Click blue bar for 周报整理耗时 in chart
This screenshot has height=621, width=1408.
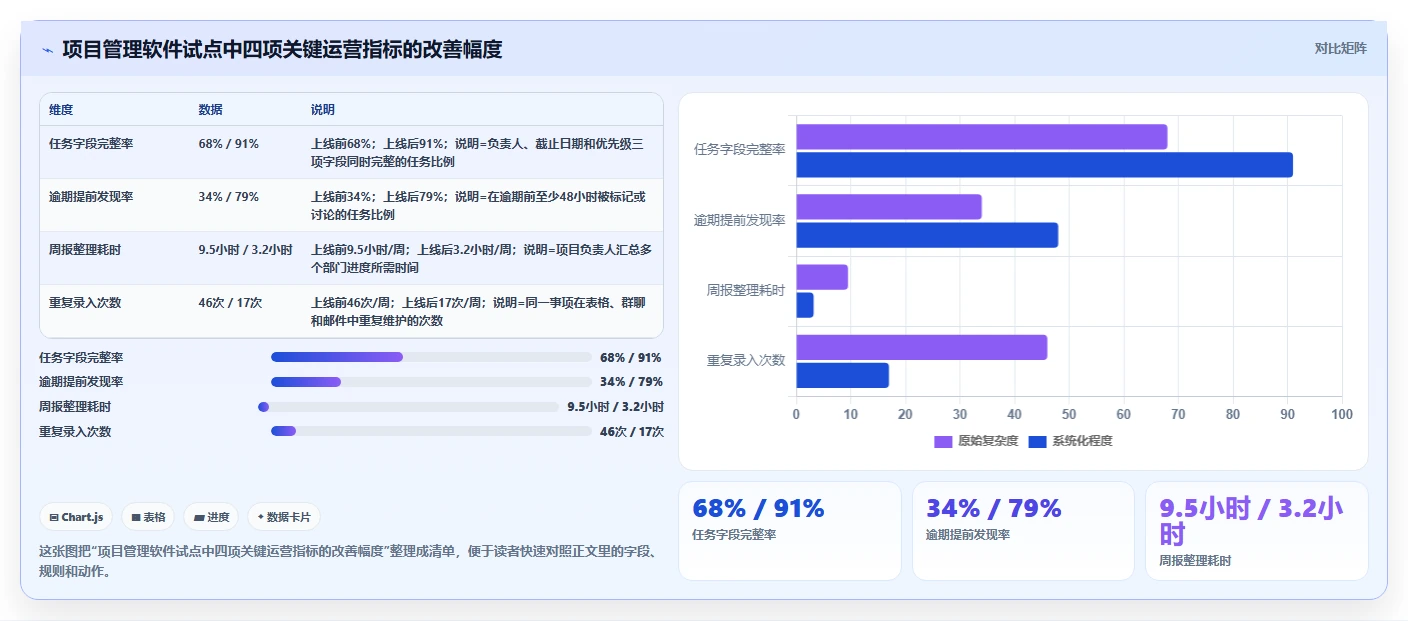(805, 305)
